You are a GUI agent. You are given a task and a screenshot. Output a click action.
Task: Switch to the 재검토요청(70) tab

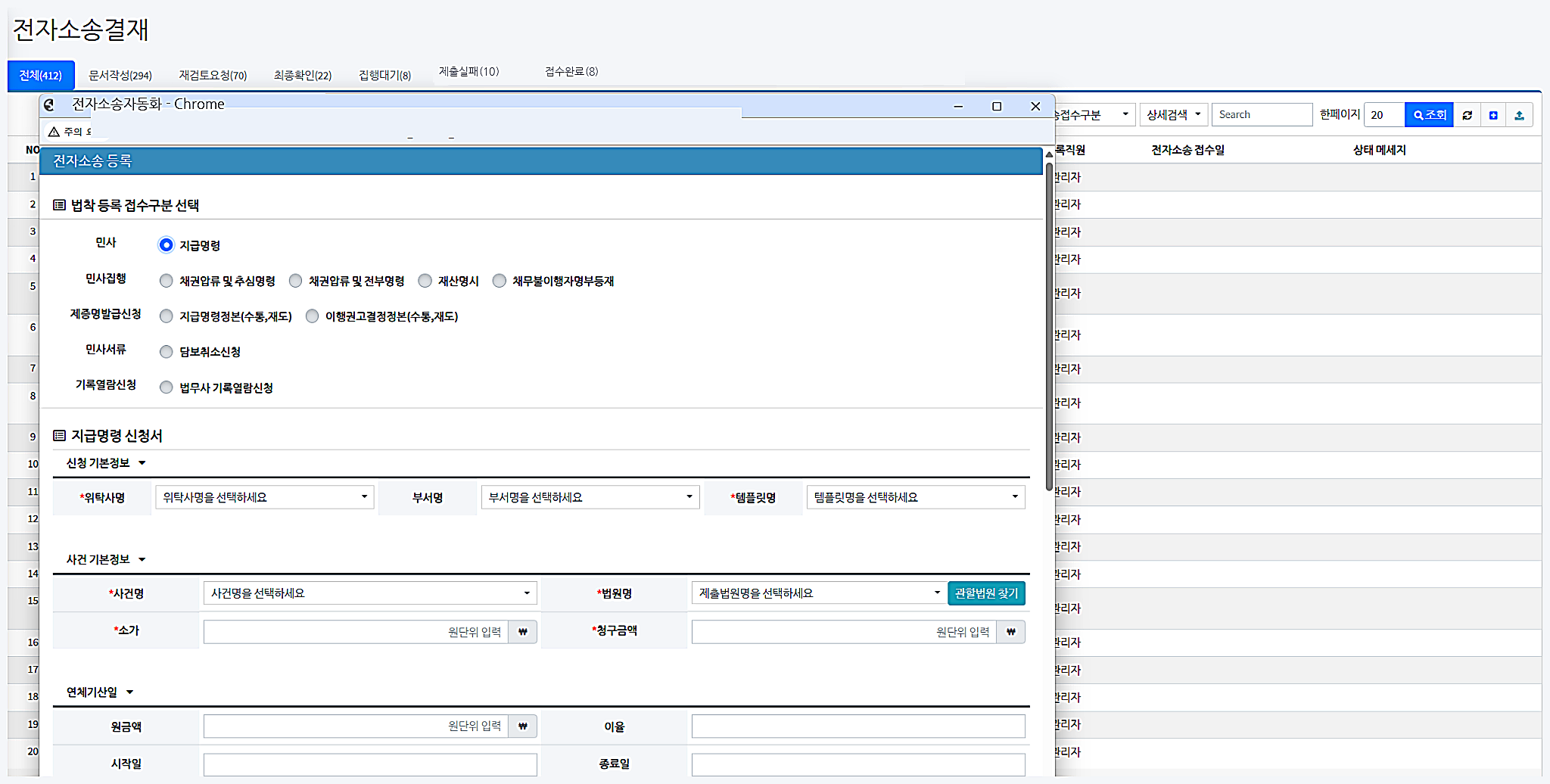213,76
